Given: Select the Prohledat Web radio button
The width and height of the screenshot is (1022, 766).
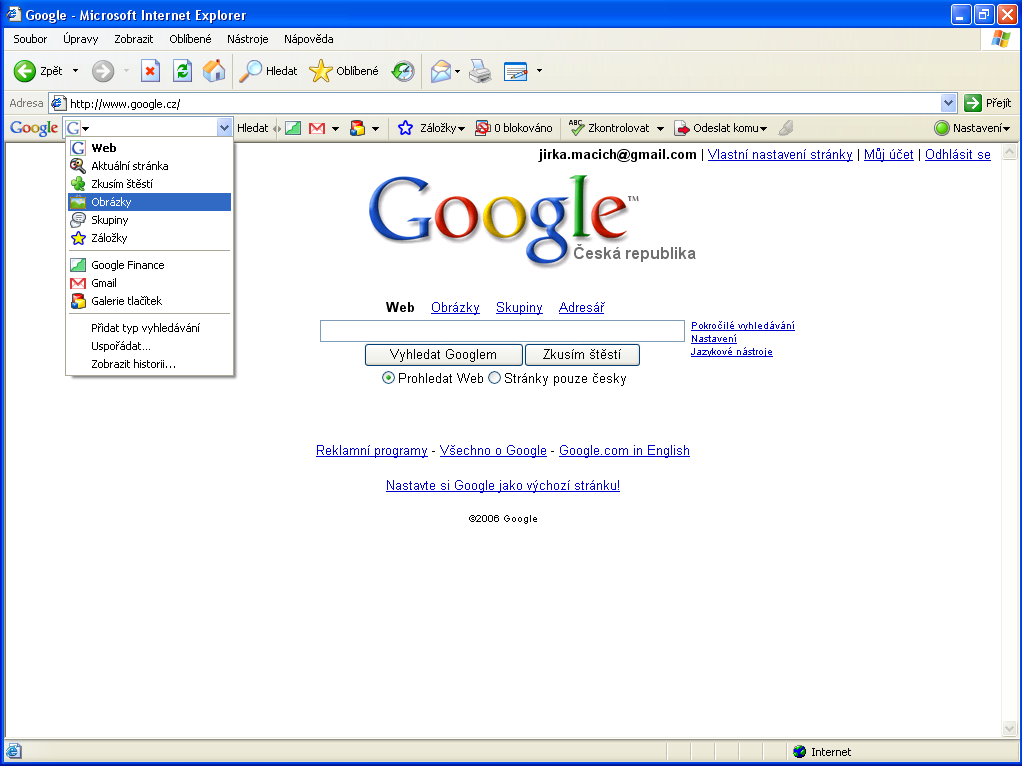Looking at the screenshot, I should click(x=388, y=378).
